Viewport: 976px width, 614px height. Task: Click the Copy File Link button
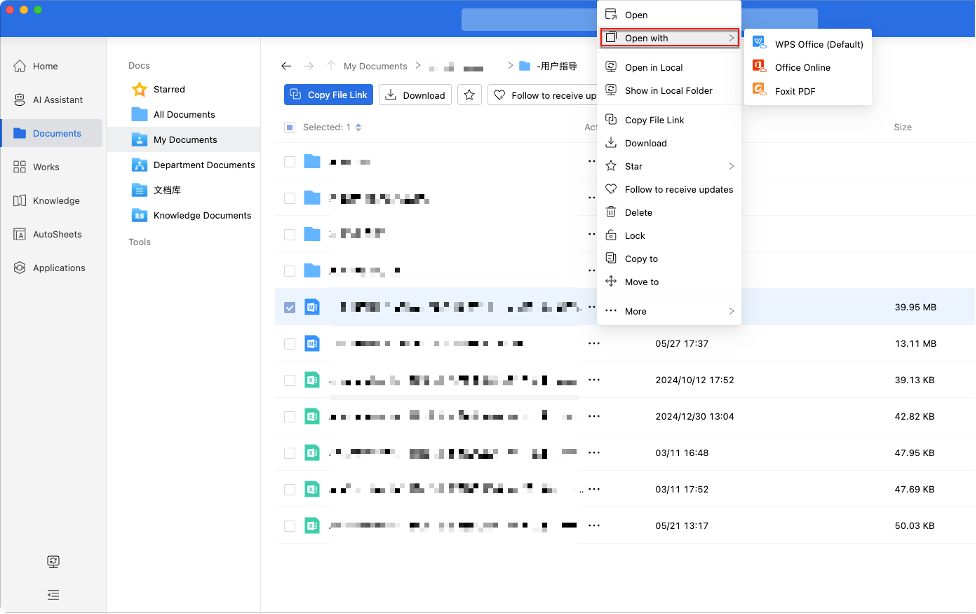[x=328, y=95]
